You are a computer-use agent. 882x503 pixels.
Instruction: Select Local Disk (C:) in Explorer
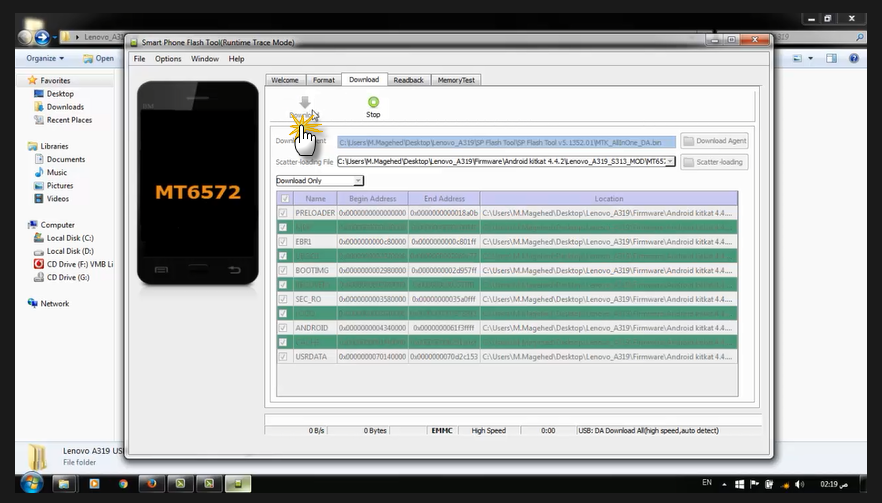(70, 238)
